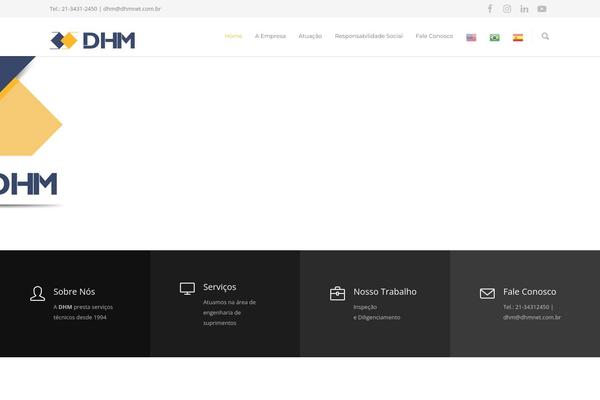Click the large DHM slider image
Viewport: 600px width, 400px height.
click(x=31, y=132)
